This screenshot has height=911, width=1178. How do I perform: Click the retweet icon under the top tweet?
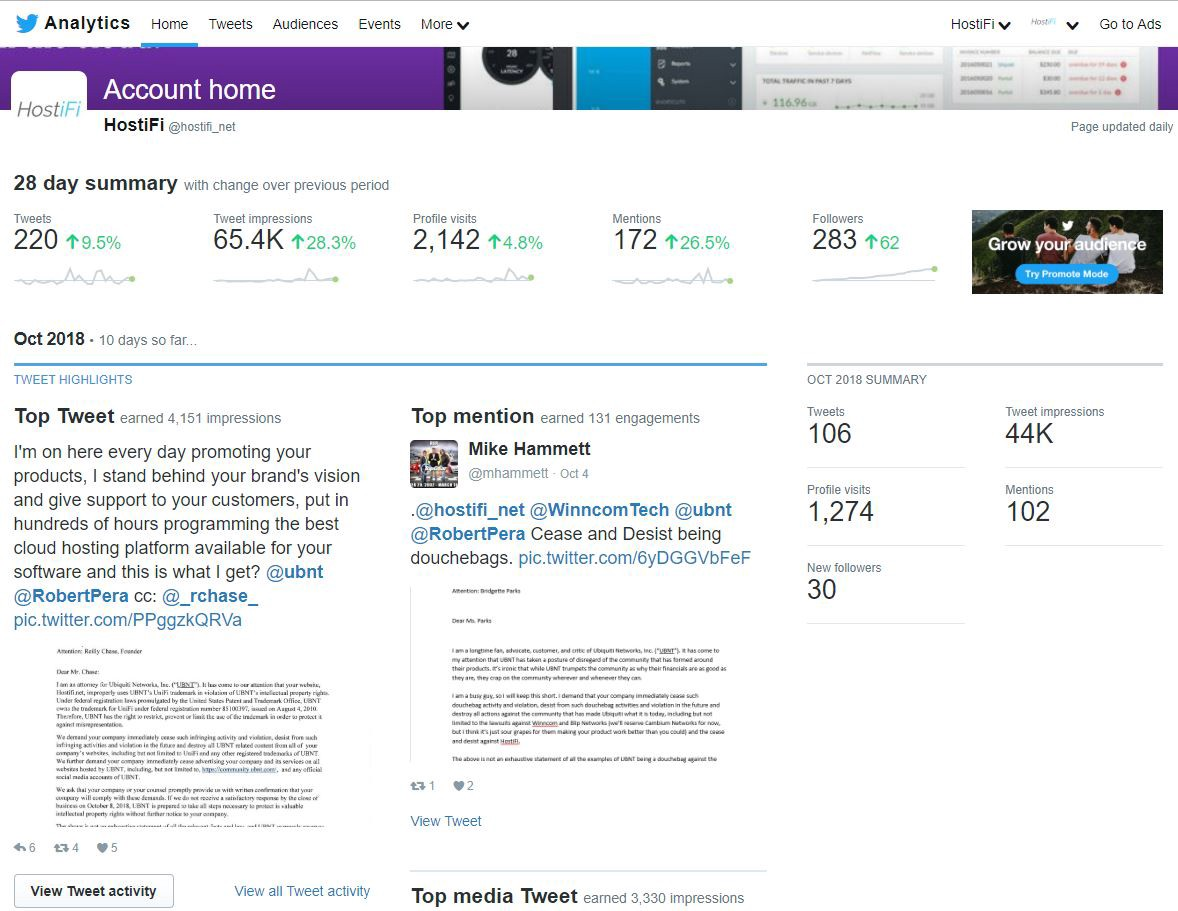click(x=61, y=847)
